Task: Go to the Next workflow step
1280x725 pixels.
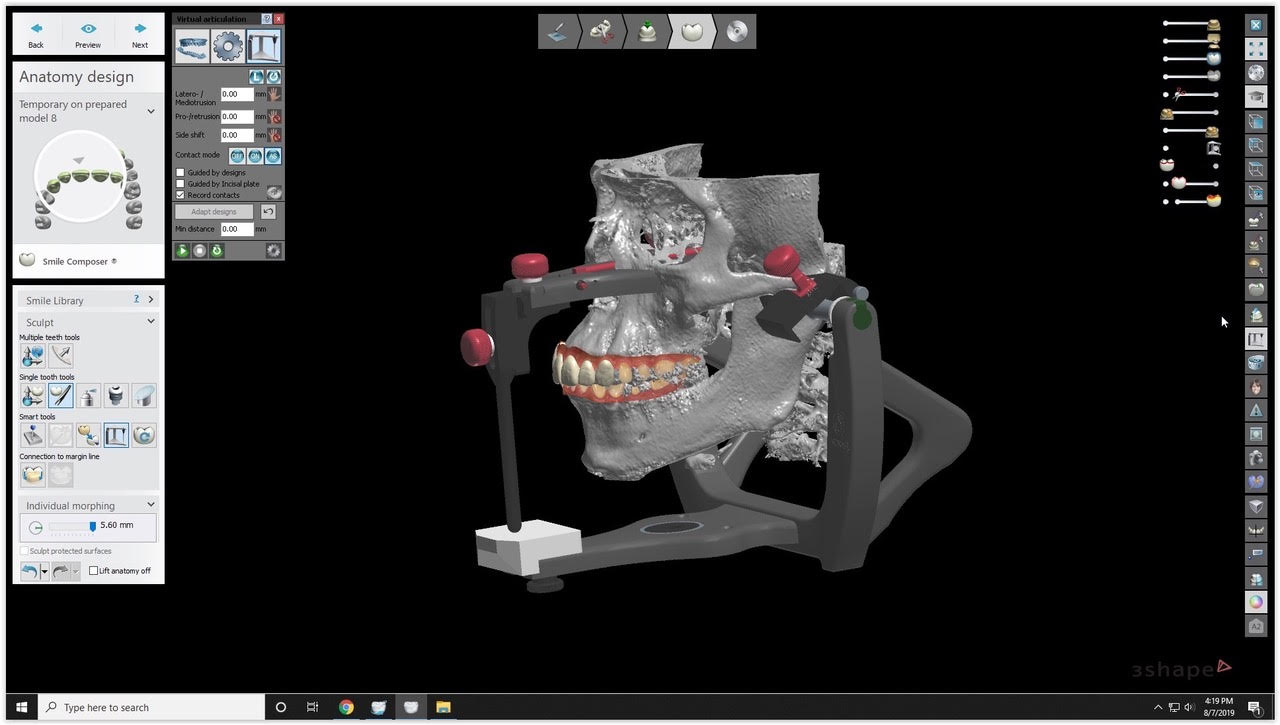Action: coord(140,35)
